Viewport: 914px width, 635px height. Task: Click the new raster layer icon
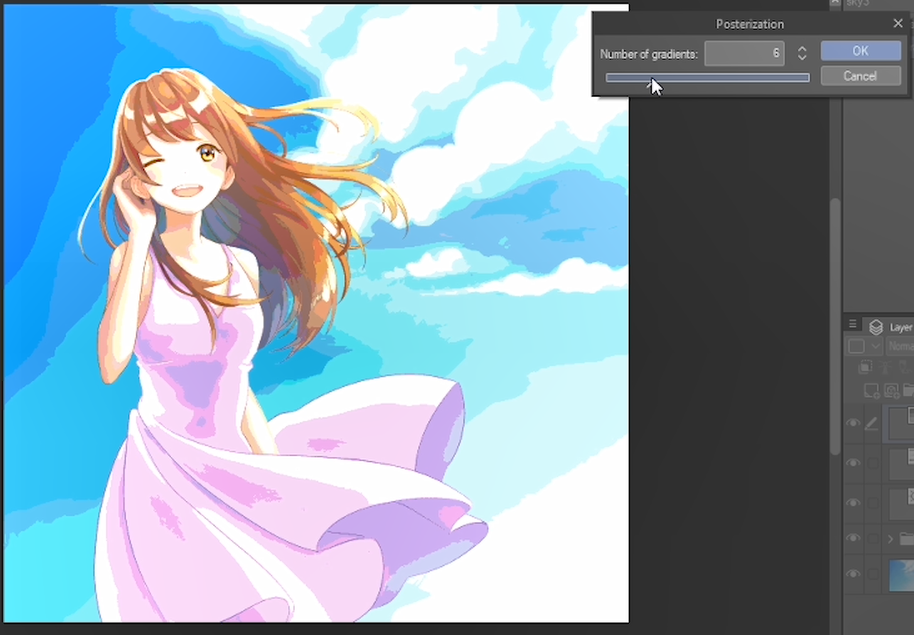click(873, 390)
